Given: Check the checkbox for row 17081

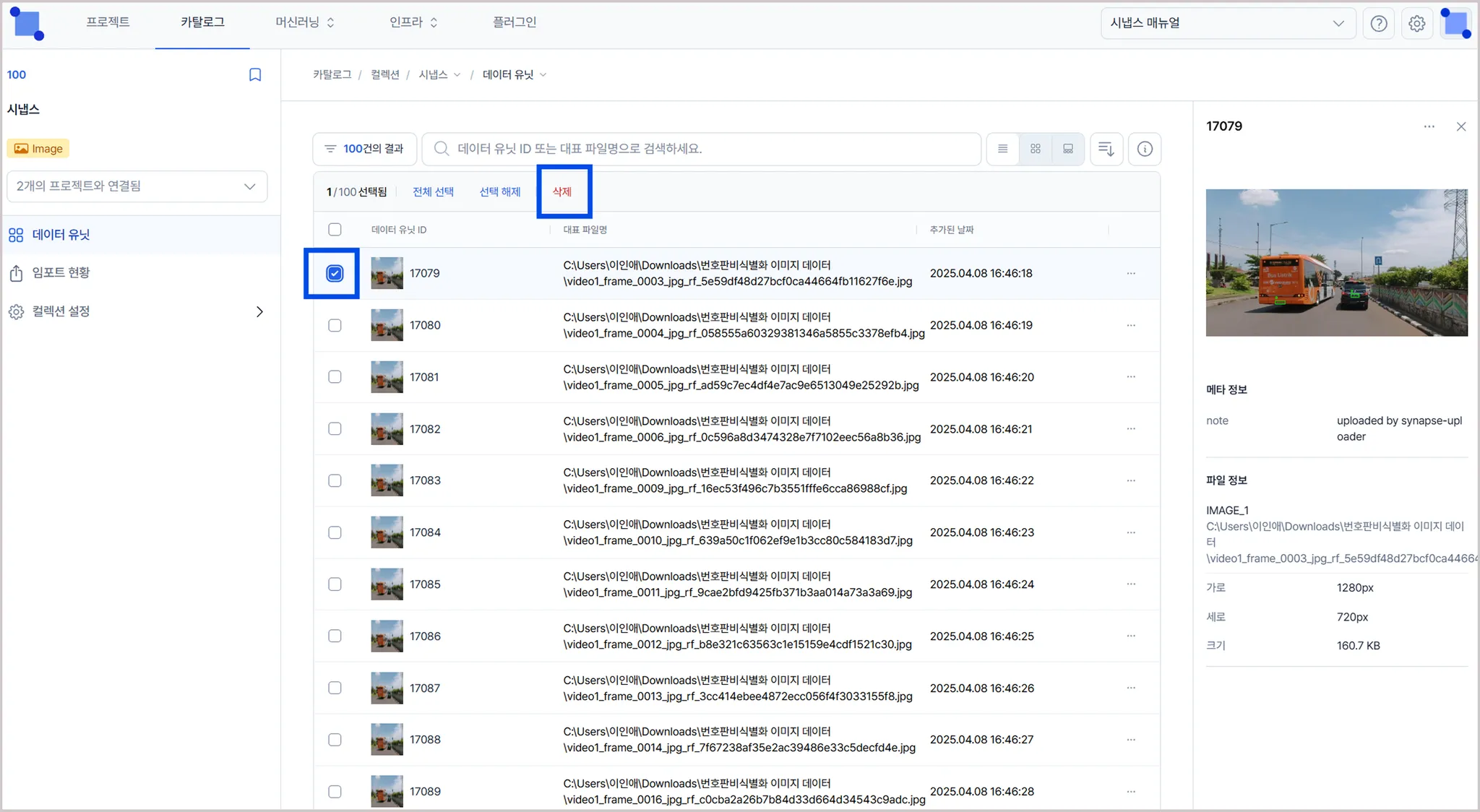Looking at the screenshot, I should coord(335,377).
